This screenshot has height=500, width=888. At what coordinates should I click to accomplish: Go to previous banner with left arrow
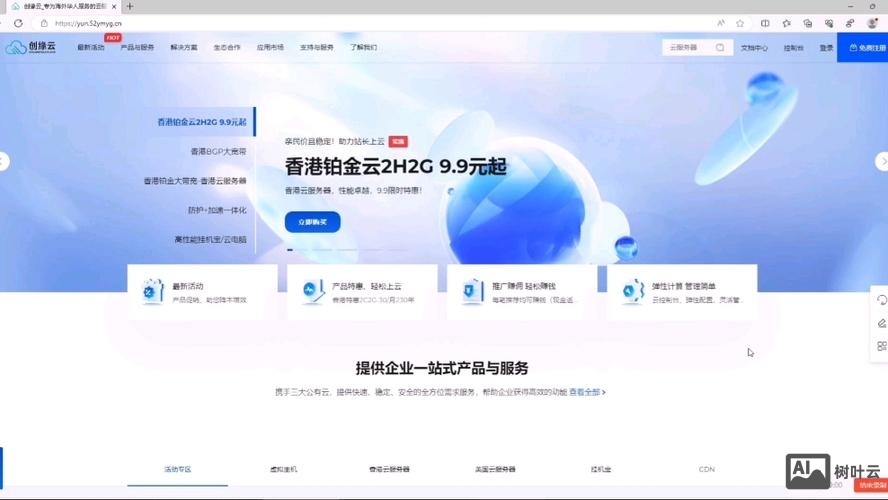click(x=3, y=161)
